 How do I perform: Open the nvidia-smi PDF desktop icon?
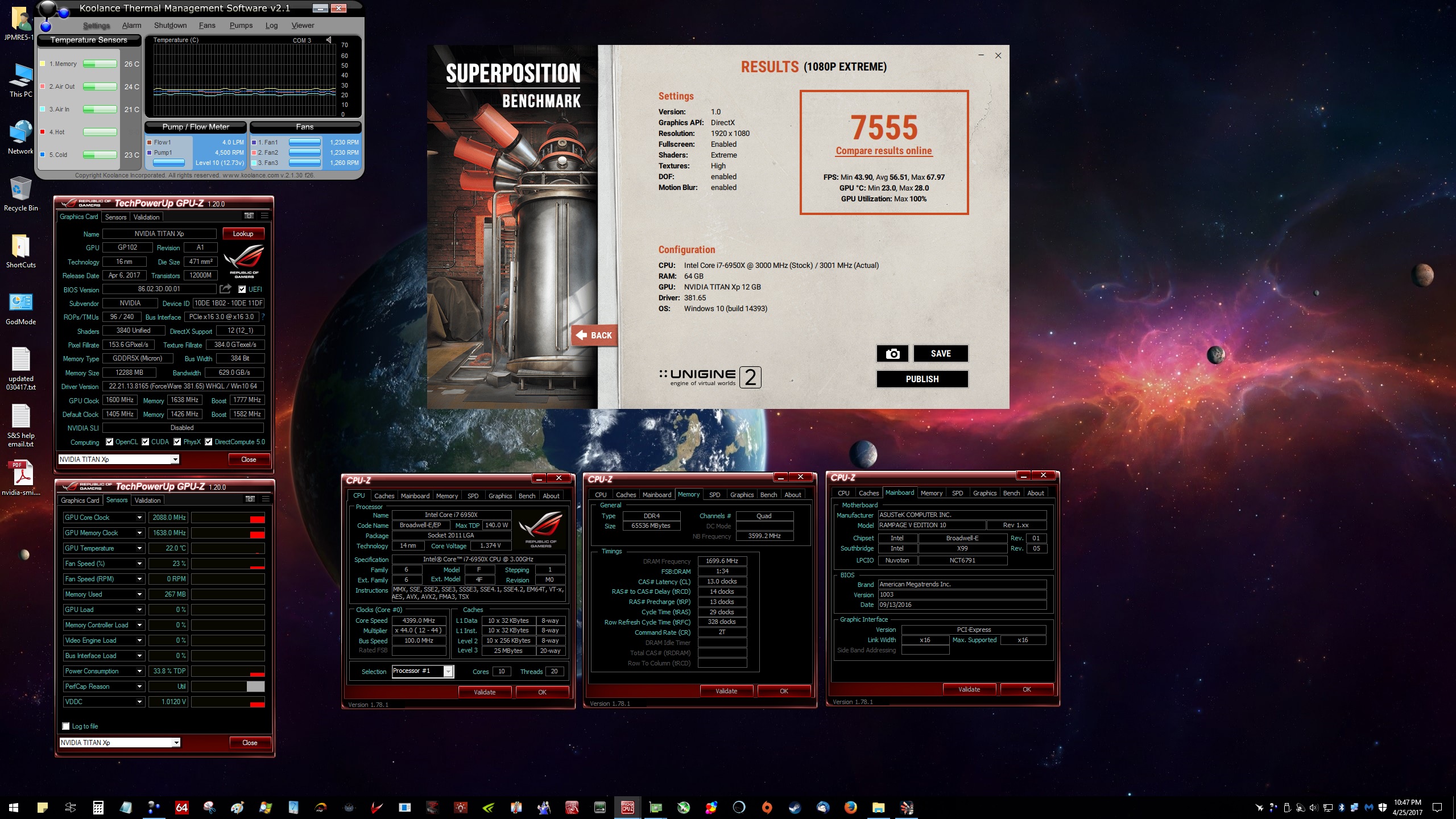(20, 478)
